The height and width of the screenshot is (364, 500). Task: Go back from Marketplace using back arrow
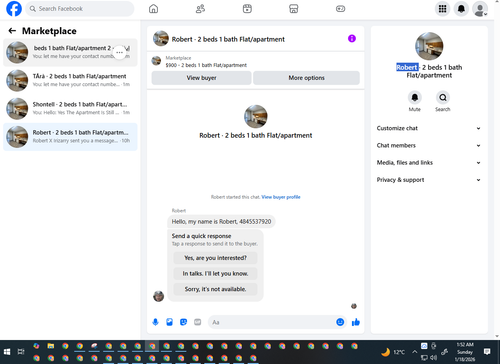pyautogui.click(x=12, y=31)
